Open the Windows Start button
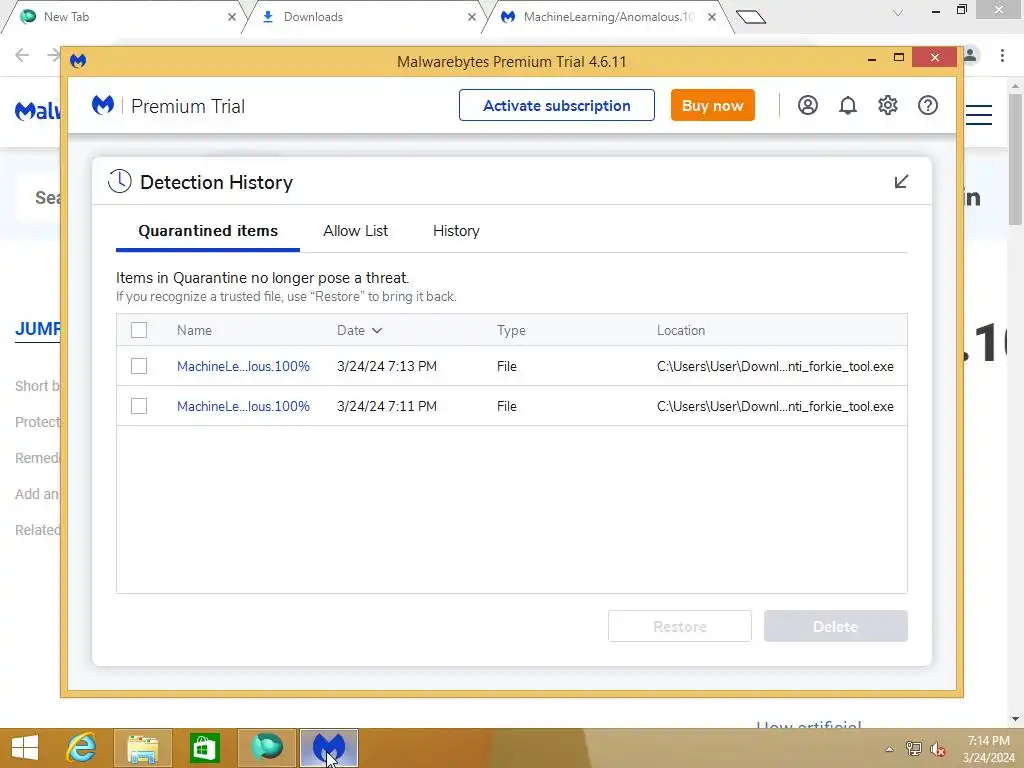1024x768 pixels. click(x=25, y=748)
